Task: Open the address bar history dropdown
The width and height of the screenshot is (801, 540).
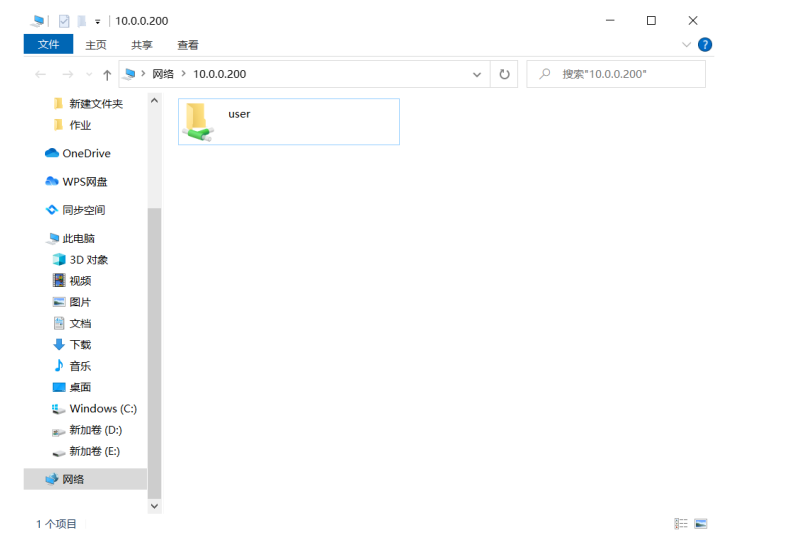Action: click(x=477, y=75)
